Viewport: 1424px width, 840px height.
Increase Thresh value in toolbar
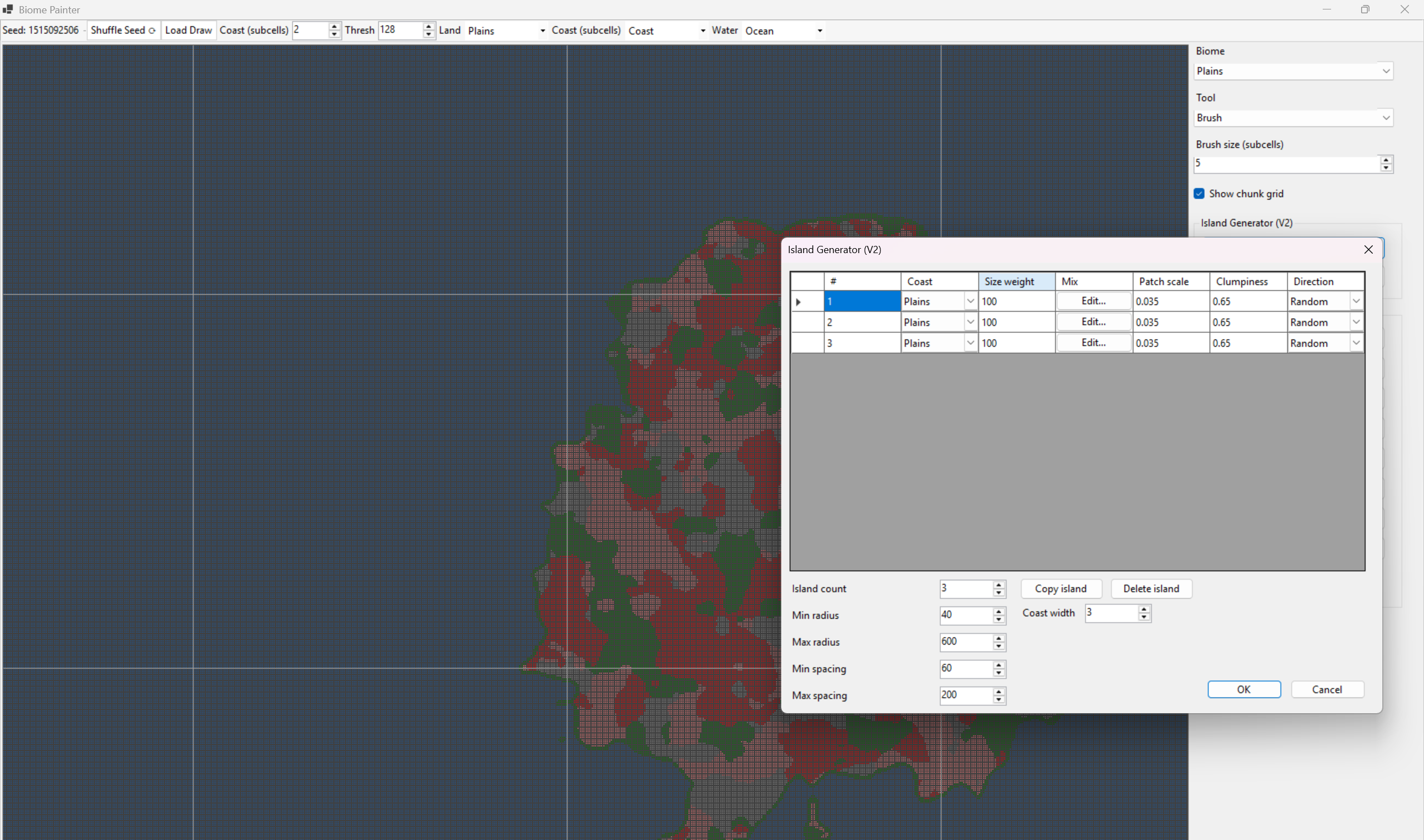[x=428, y=27]
